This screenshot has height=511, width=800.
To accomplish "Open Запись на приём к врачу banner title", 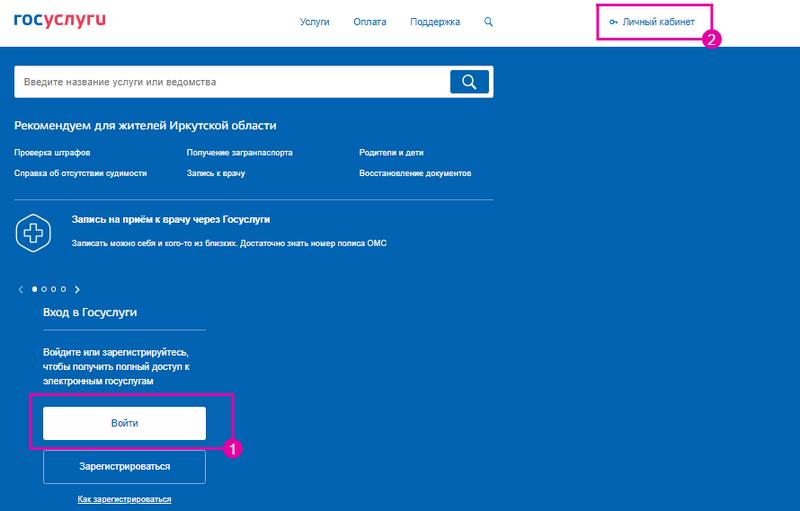I will [171, 220].
